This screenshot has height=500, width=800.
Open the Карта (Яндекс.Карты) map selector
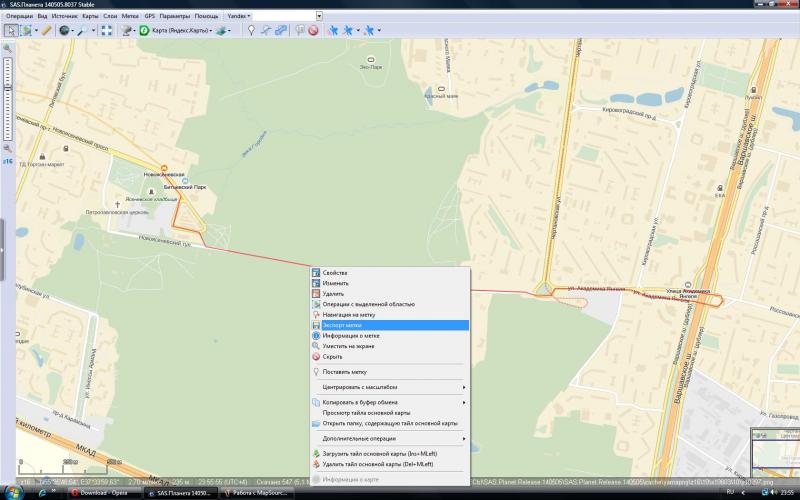(182, 31)
